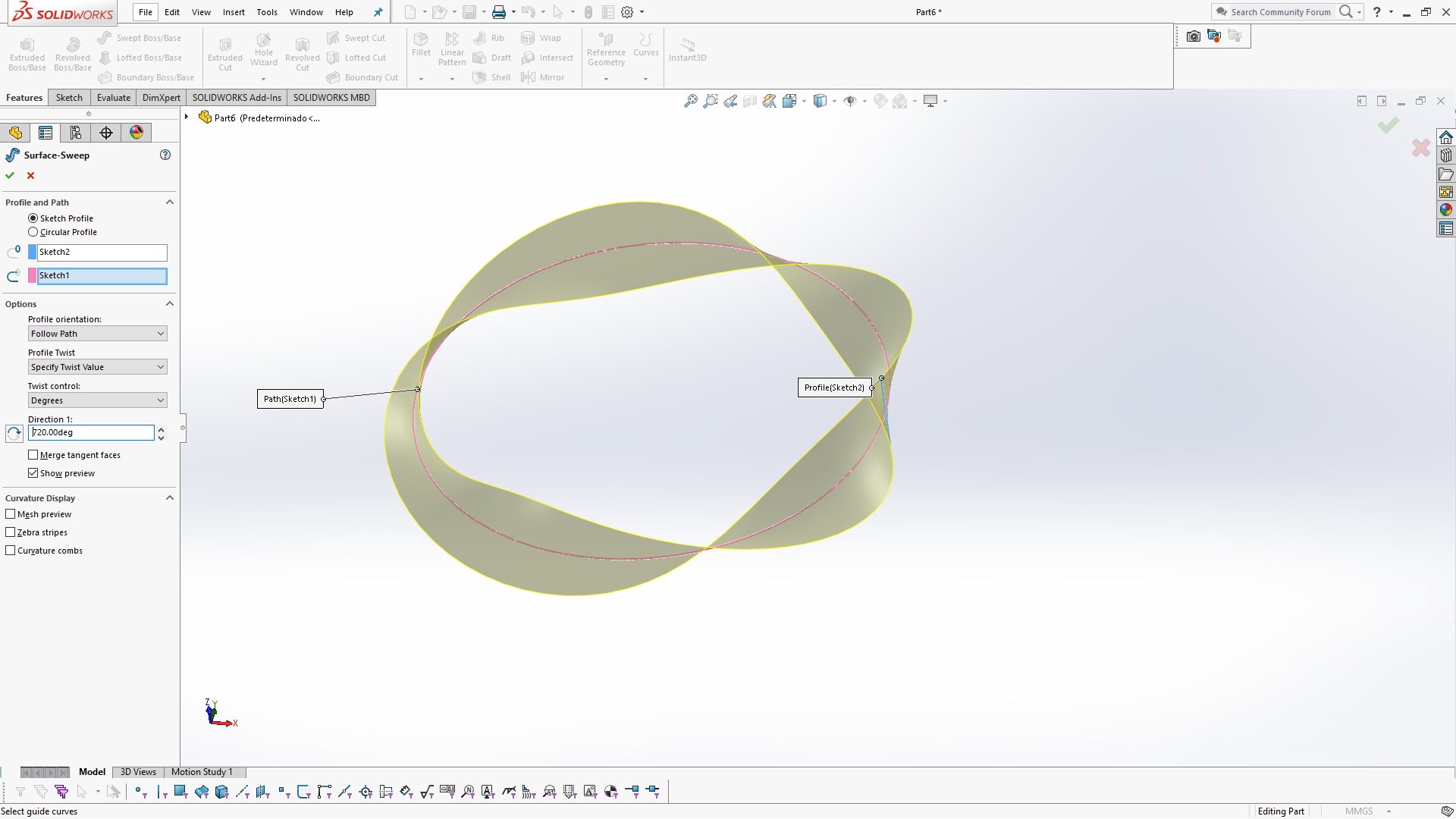Open the Insert menu
Viewport: 1456px width, 819px height.
coord(233,12)
